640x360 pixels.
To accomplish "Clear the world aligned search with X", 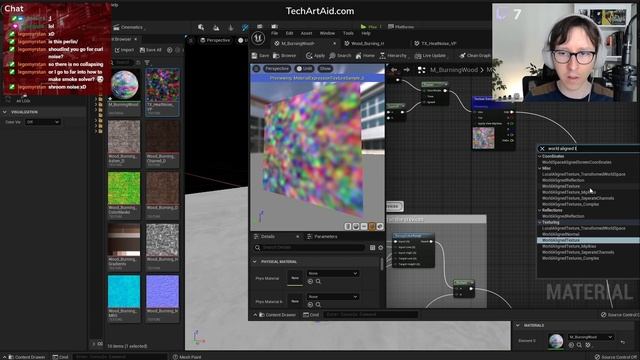I will coord(542,149).
